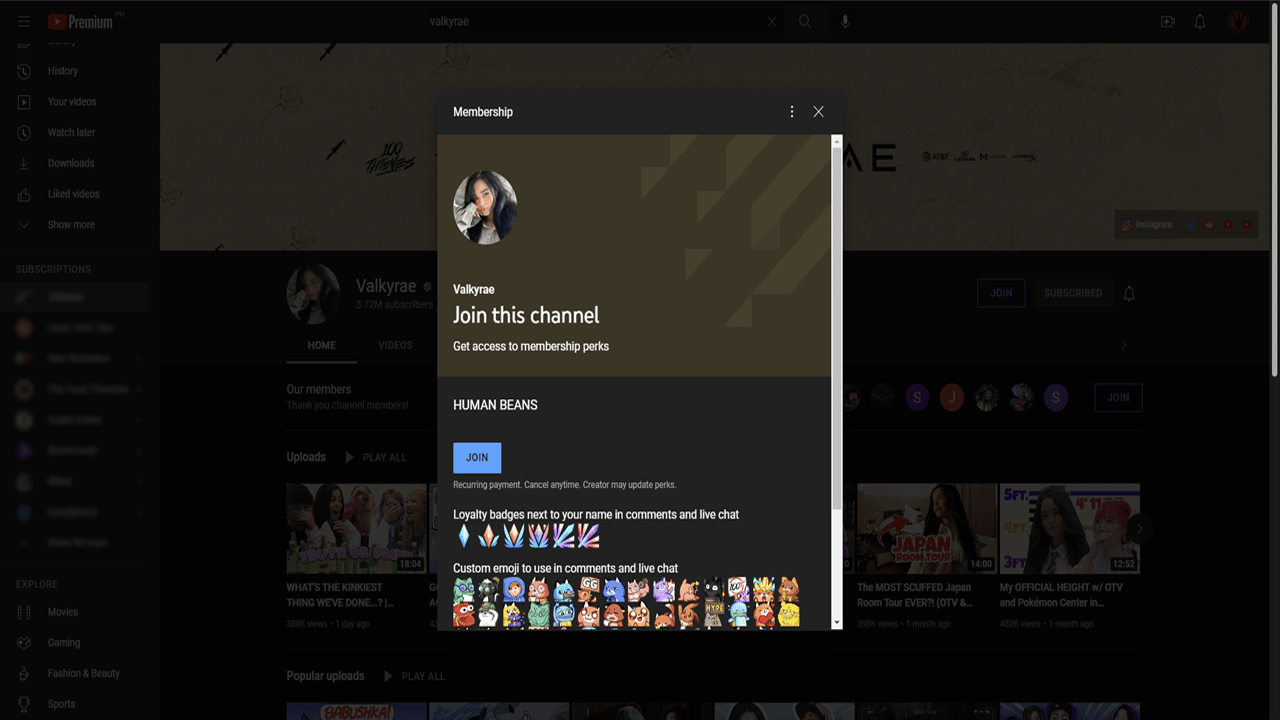
Task: Click the Valkyrae channel name heading
Action: pos(386,286)
